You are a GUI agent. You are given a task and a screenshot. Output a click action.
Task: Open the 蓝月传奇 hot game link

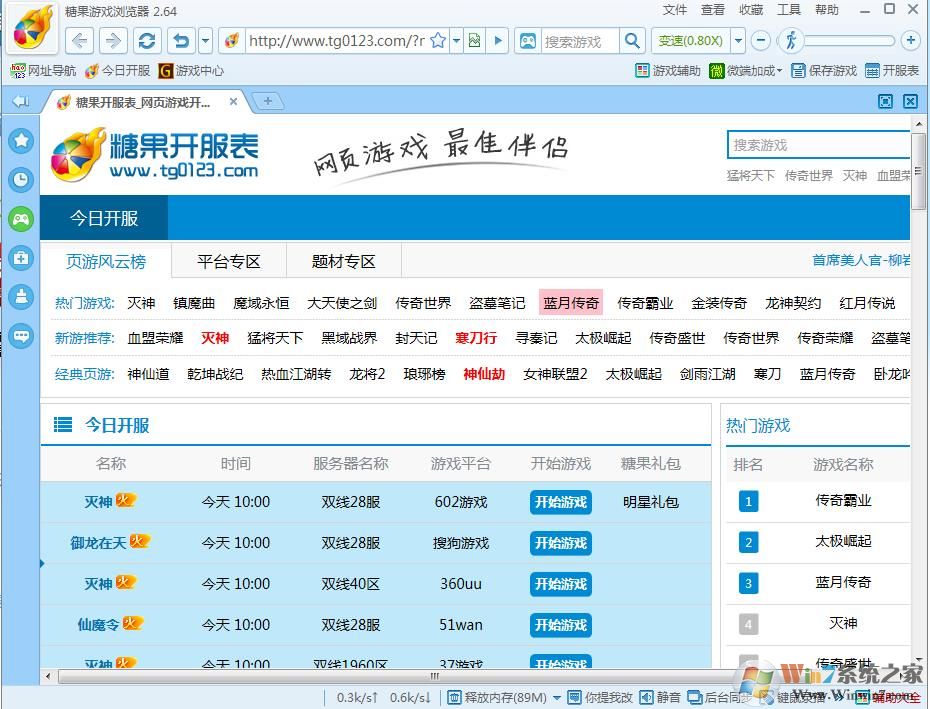point(571,303)
